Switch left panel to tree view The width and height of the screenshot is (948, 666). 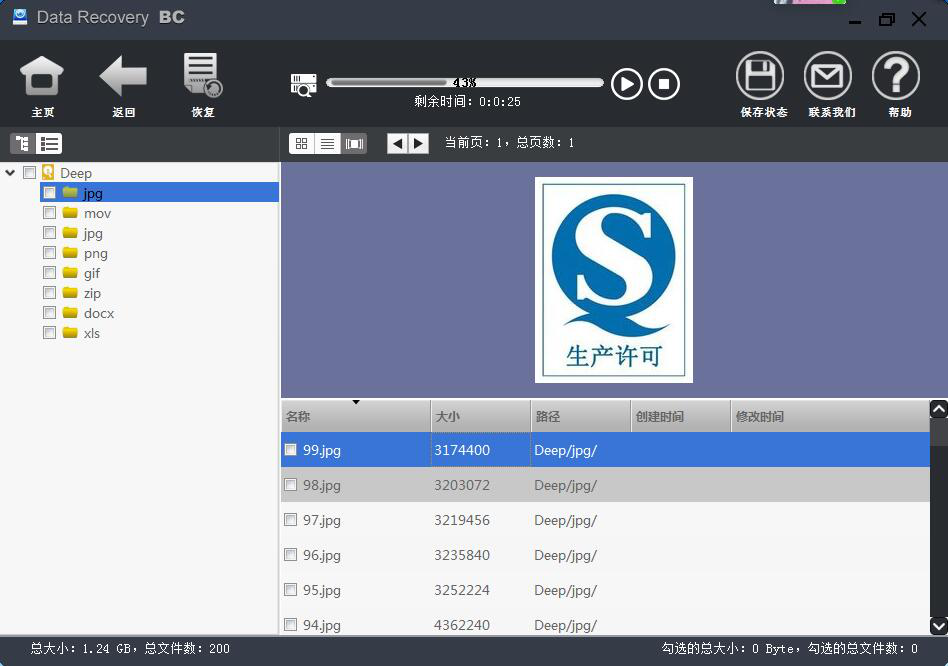point(22,144)
